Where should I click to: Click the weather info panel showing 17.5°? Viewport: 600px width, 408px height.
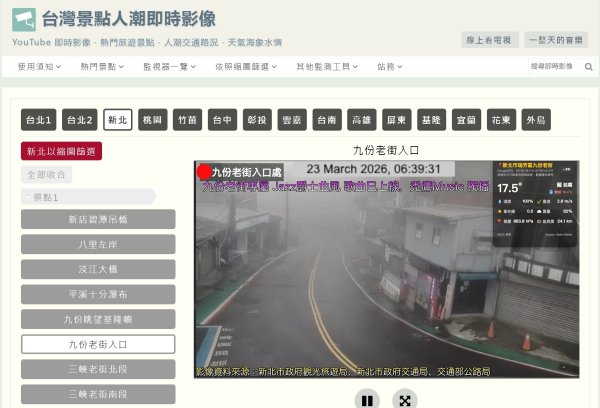[x=535, y=203]
